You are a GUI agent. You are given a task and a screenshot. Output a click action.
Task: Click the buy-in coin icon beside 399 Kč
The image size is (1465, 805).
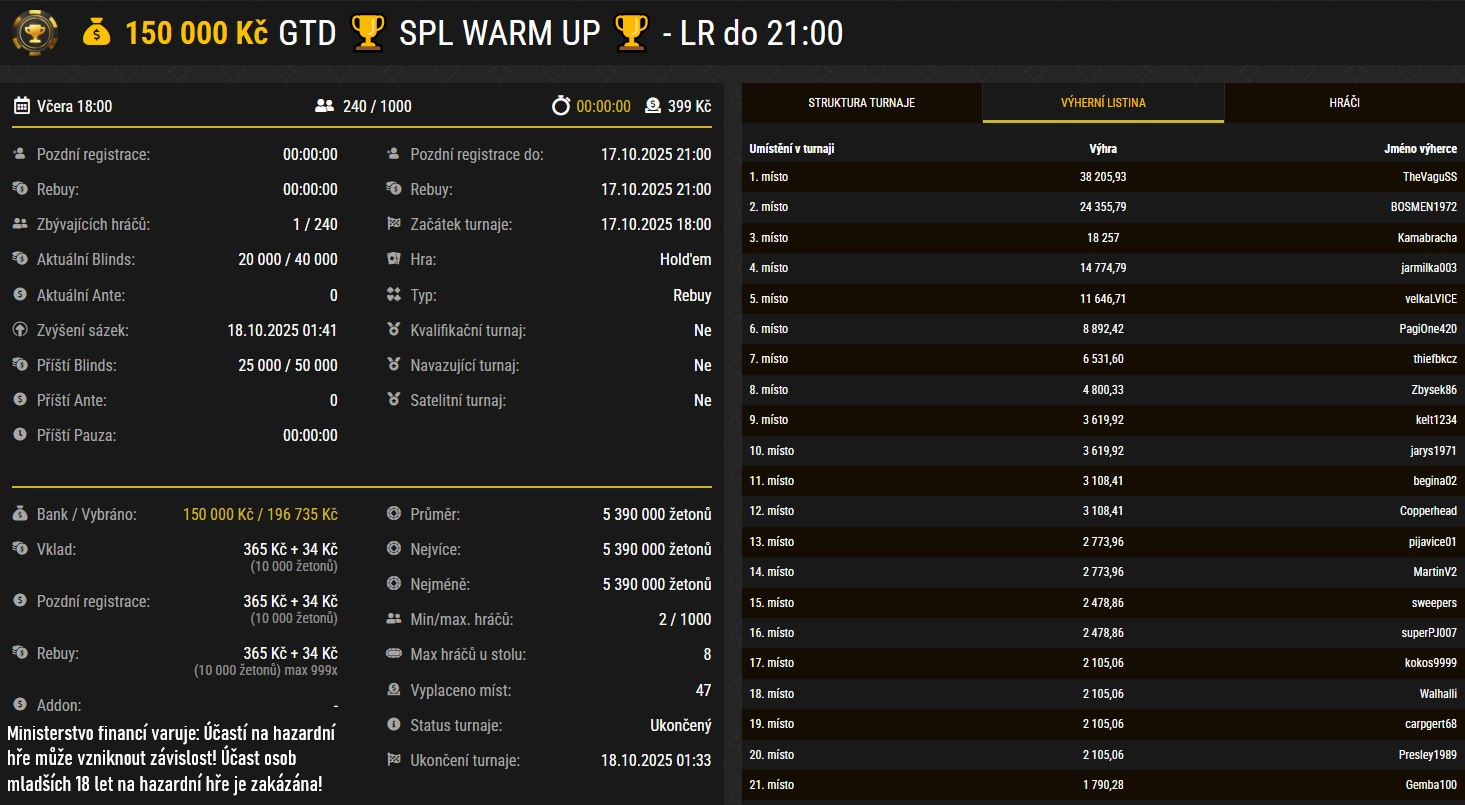click(653, 106)
